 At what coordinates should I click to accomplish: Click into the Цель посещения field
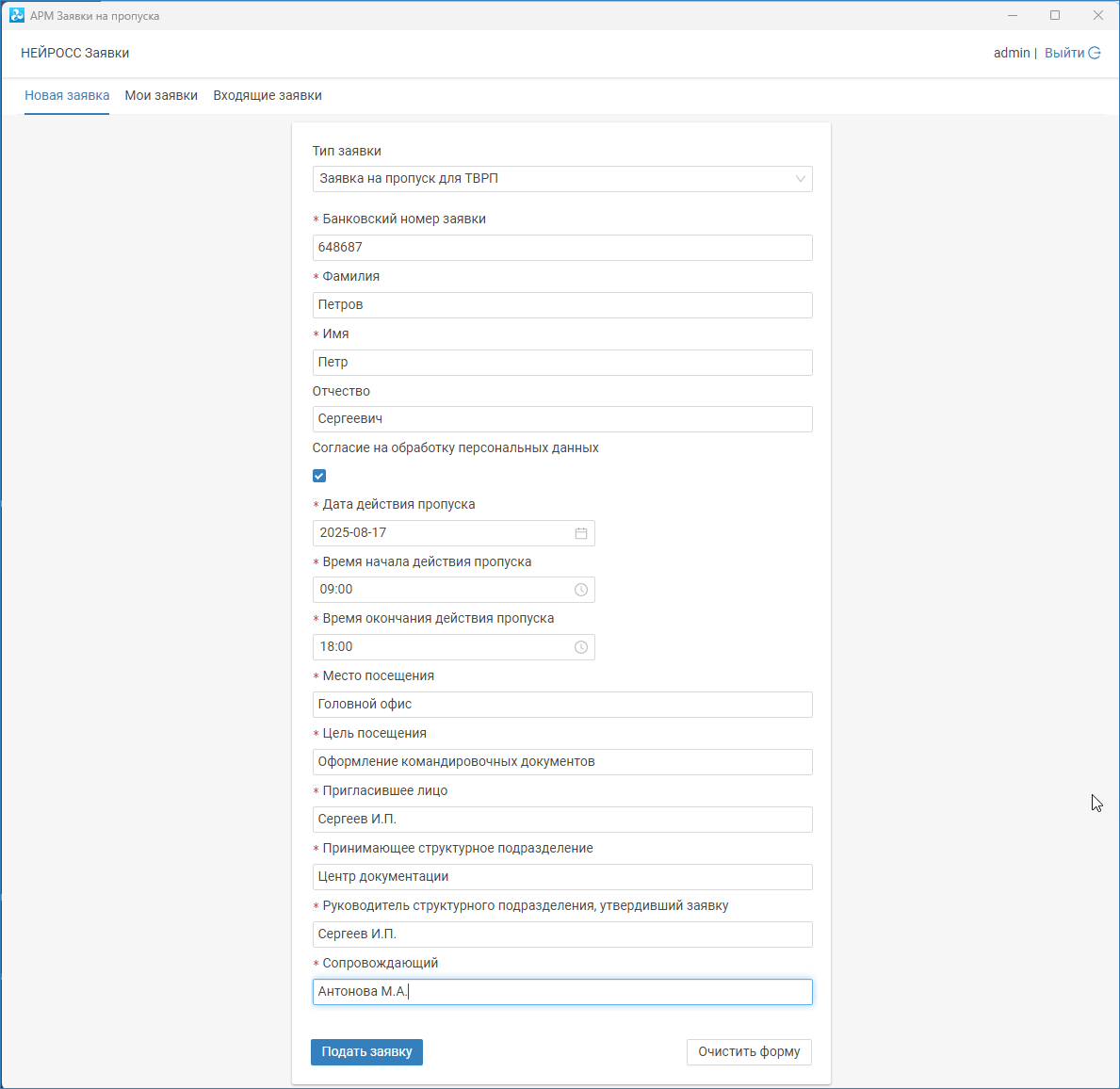561,762
